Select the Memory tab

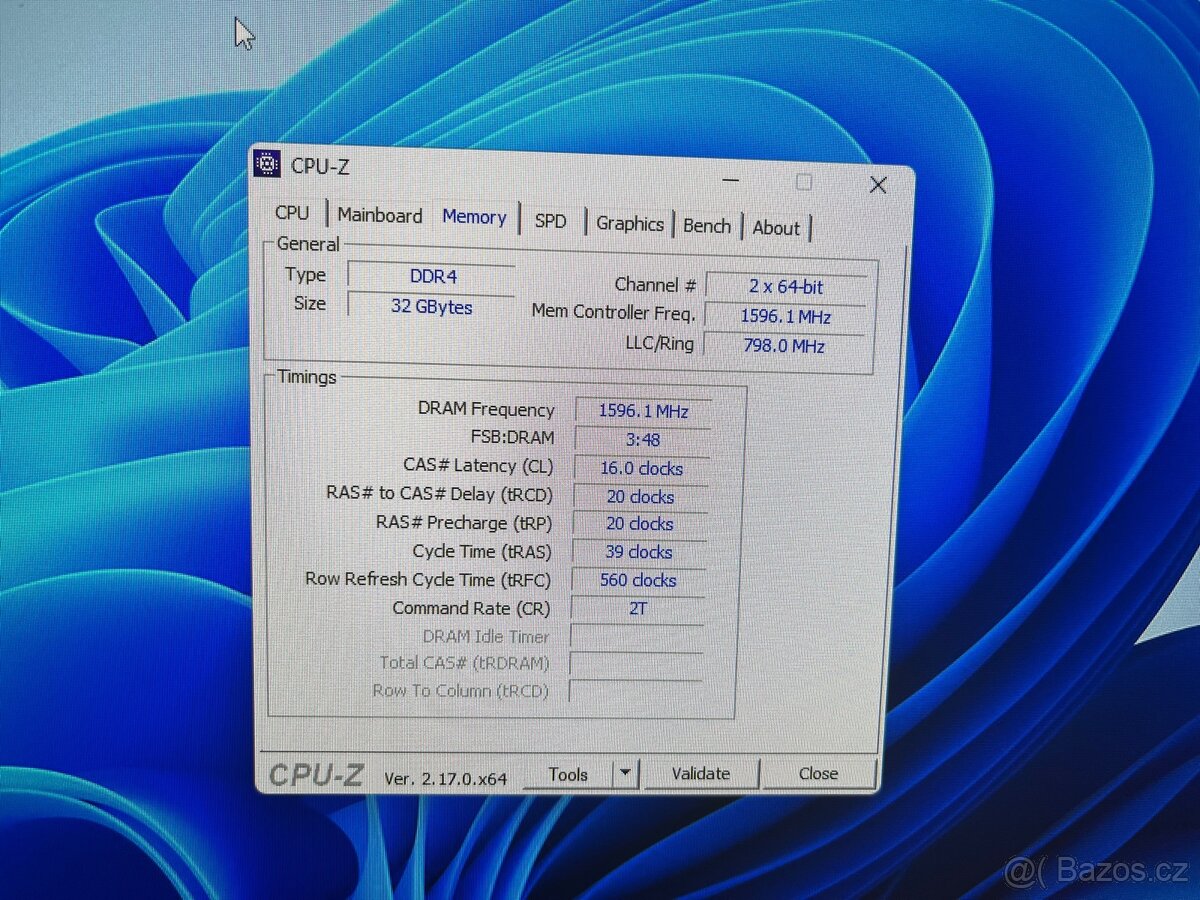474,217
